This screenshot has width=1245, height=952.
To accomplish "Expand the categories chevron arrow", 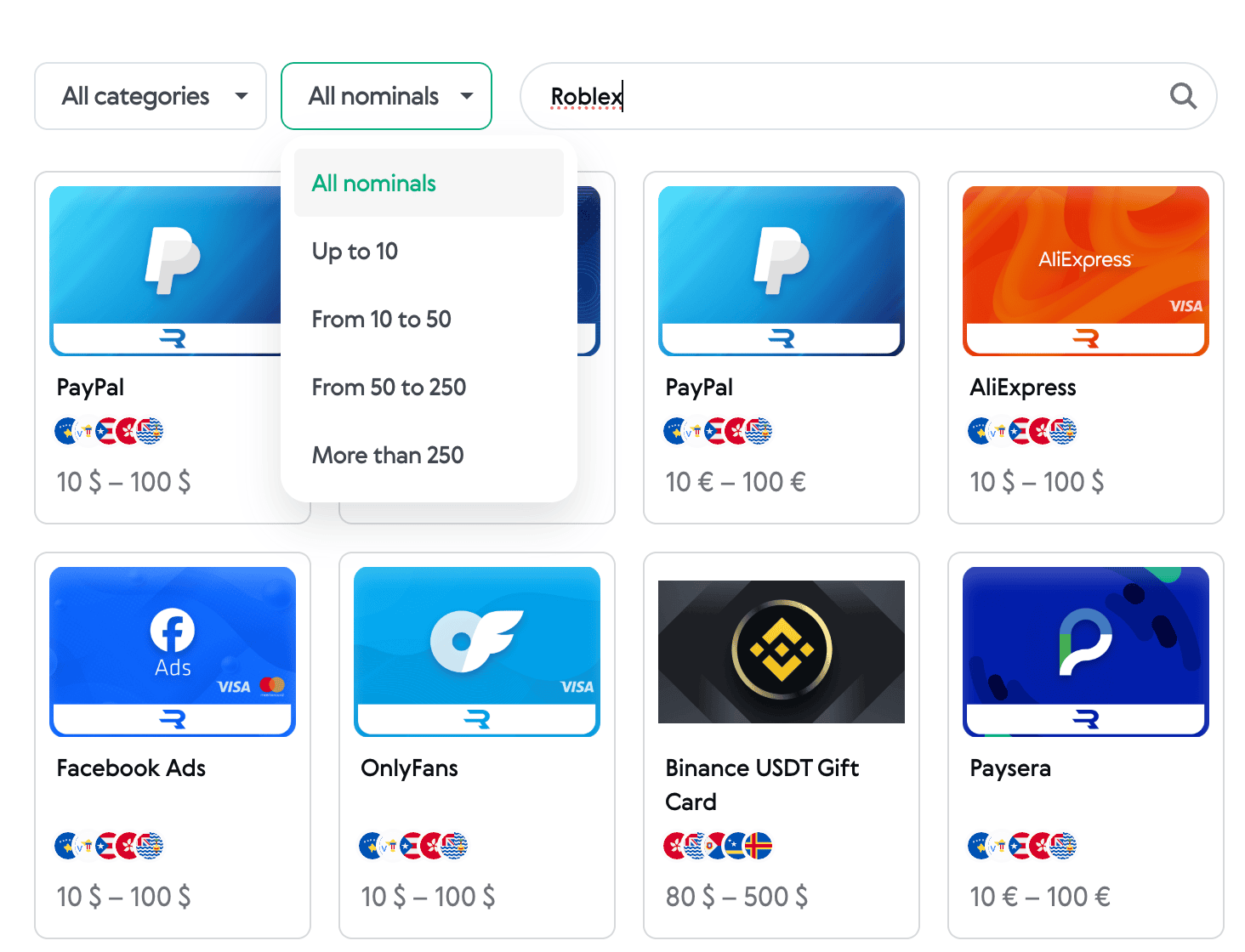I will tap(242, 96).
